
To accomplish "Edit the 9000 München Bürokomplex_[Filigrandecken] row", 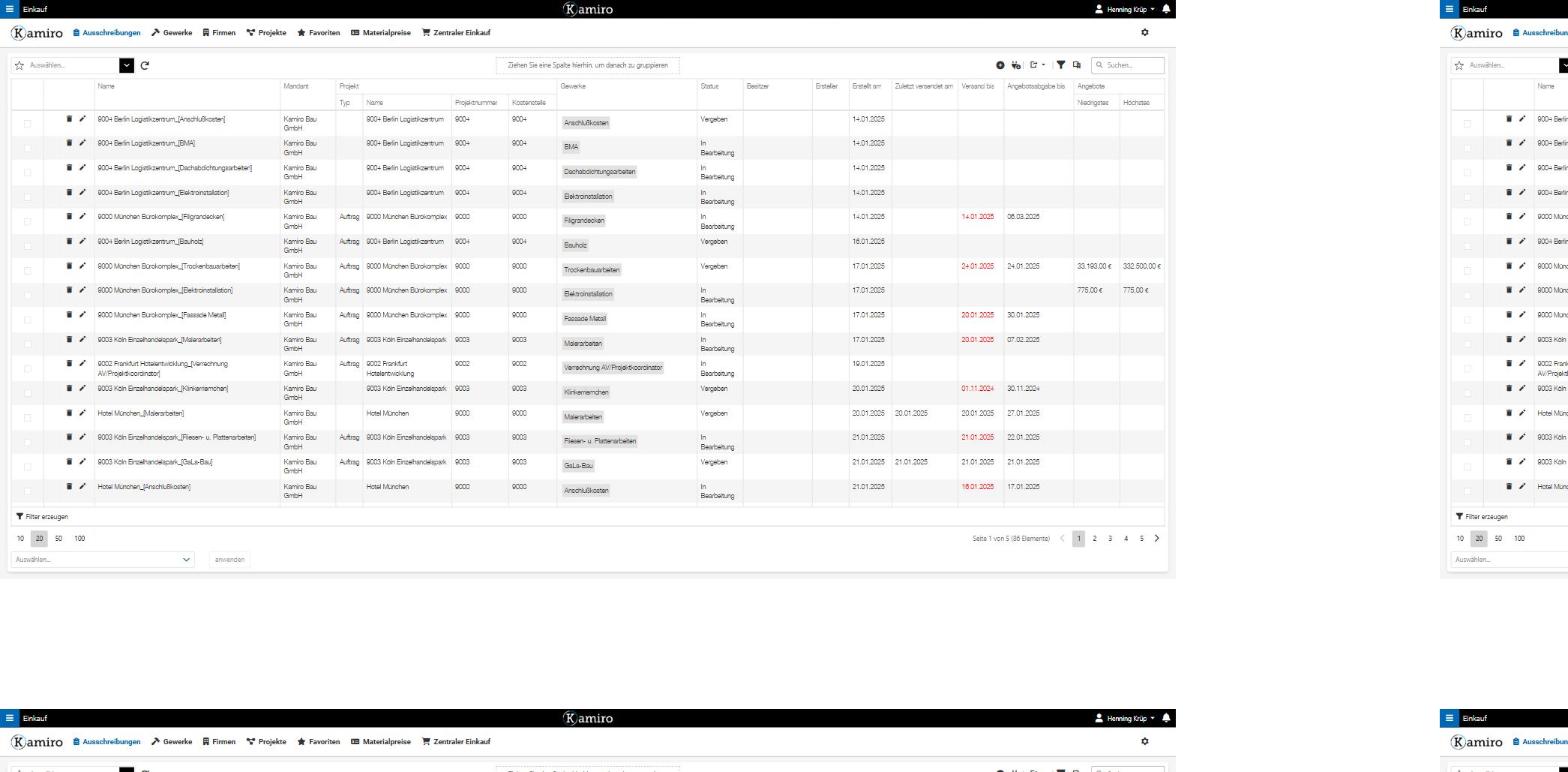I will click(82, 216).
